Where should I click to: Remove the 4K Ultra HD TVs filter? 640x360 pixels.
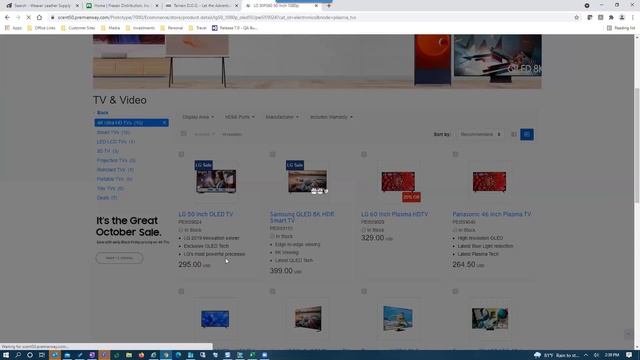point(164,123)
